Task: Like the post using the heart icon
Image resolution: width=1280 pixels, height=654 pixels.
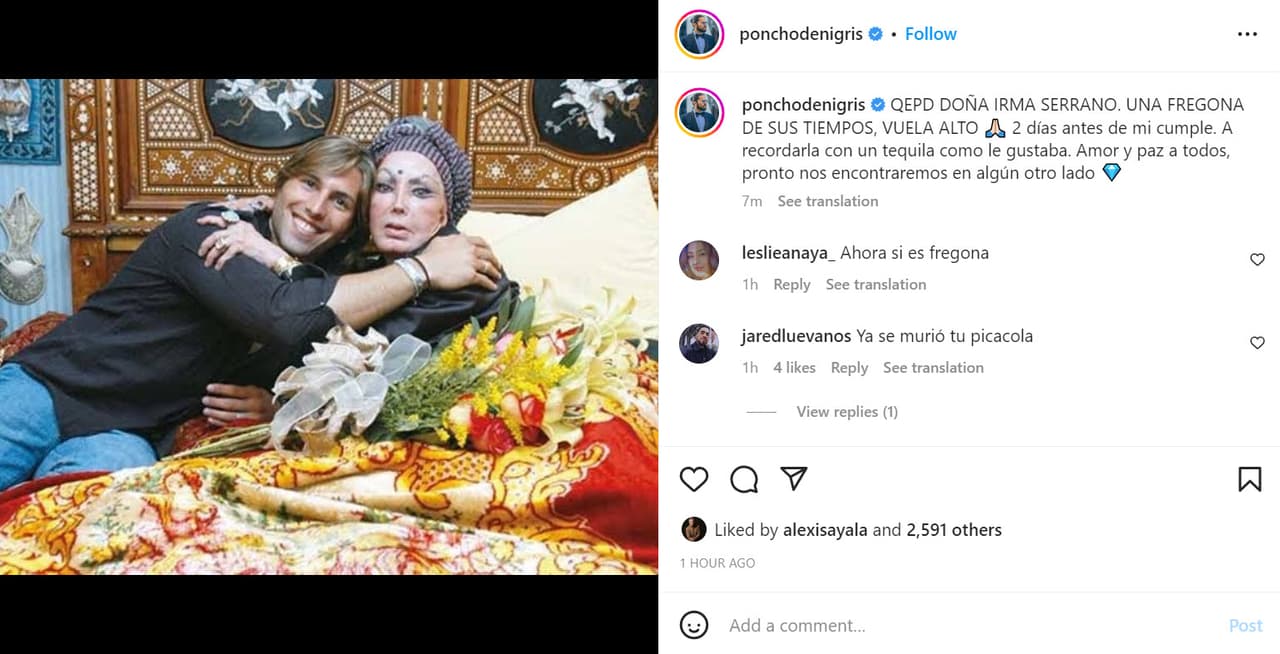Action: 694,479
